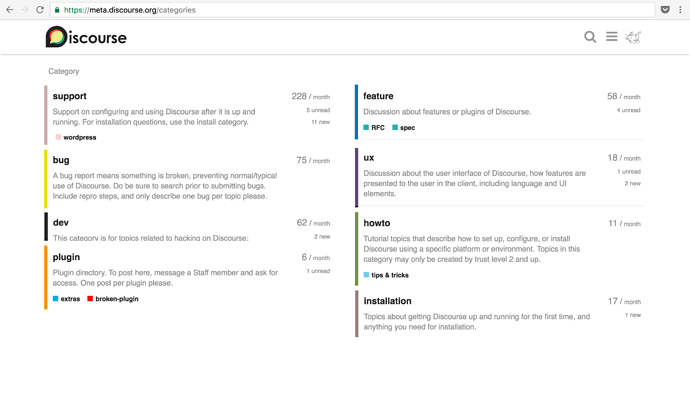Screen dimensions: 690x398
Task: Open the user avatar menu
Action: (x=633, y=37)
